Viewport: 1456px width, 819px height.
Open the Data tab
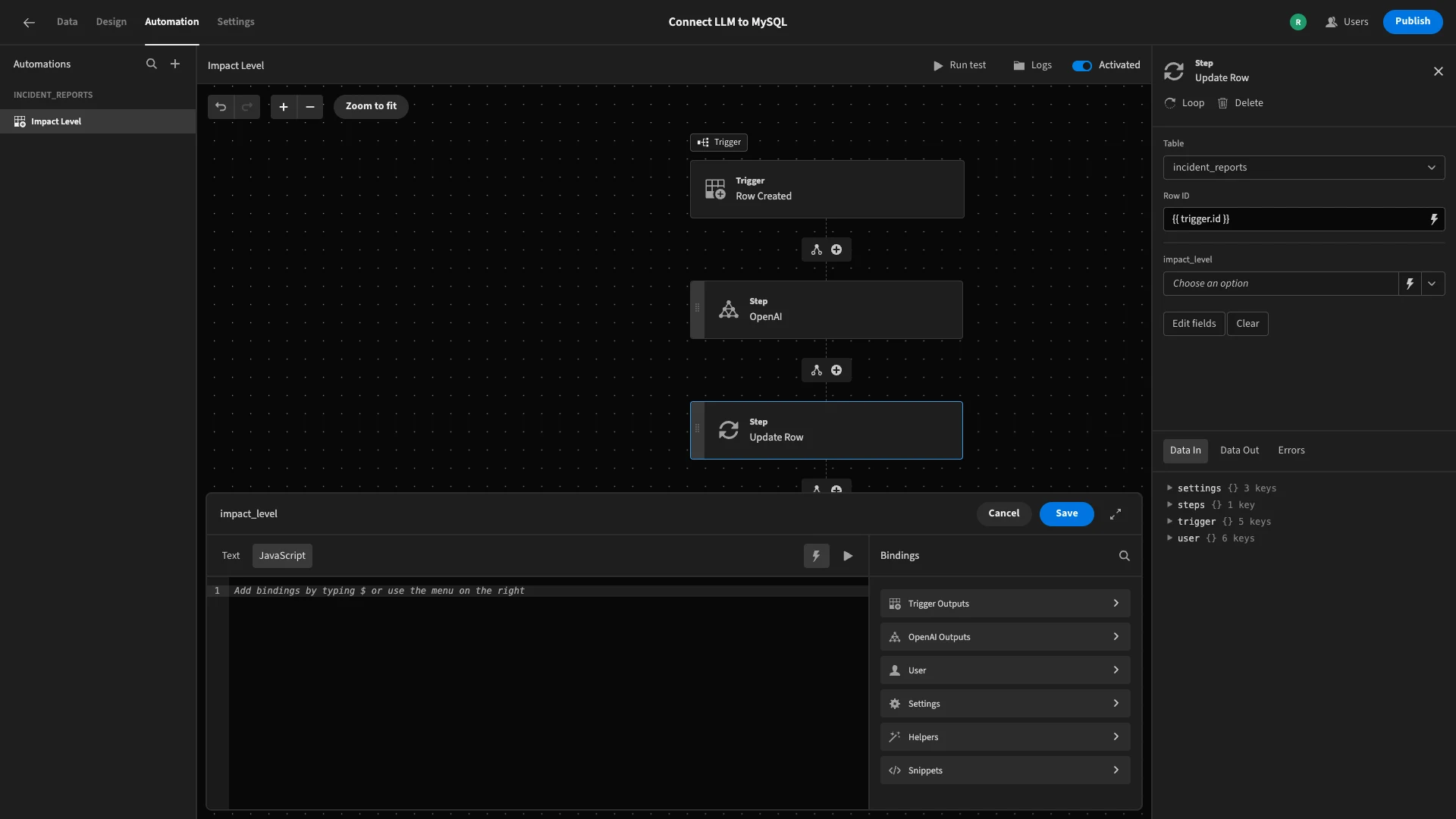pyautogui.click(x=67, y=22)
